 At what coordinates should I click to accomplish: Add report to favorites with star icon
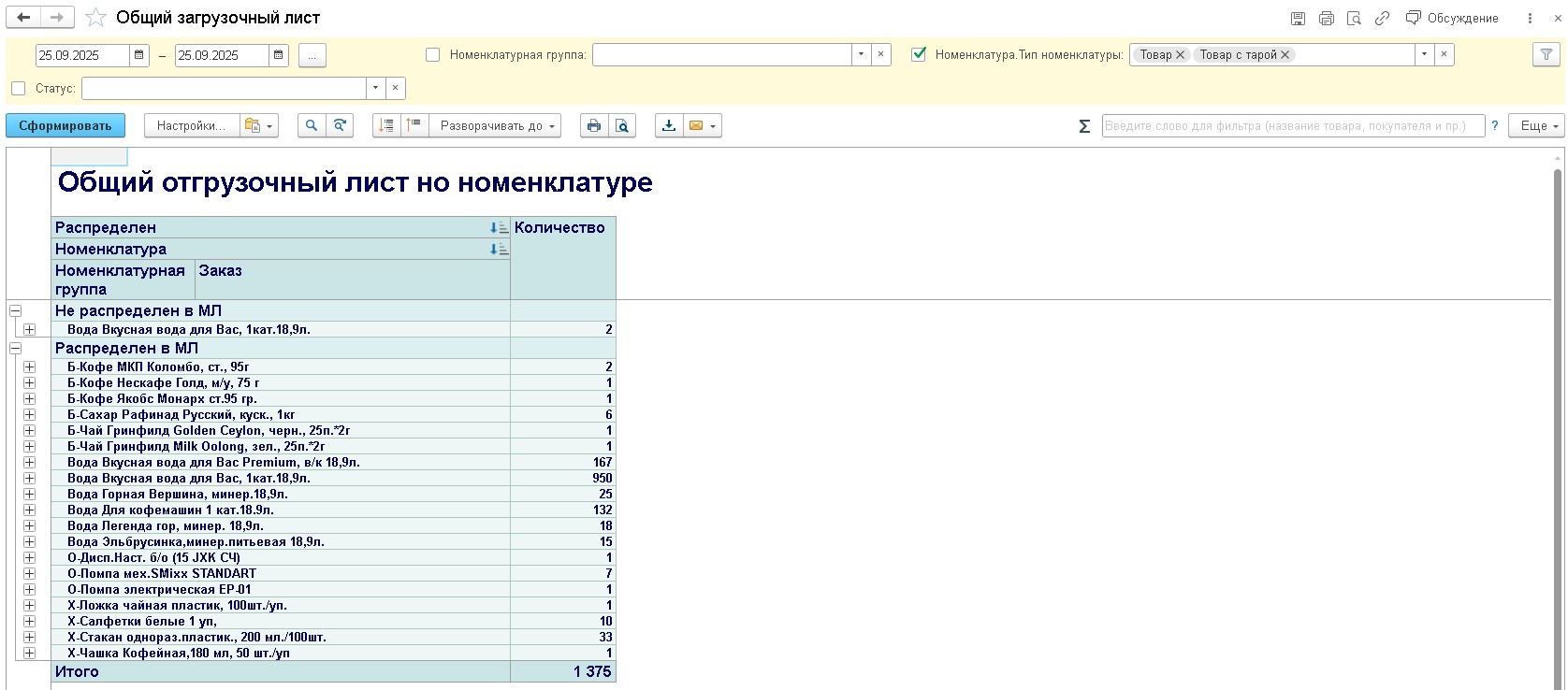(x=95, y=18)
